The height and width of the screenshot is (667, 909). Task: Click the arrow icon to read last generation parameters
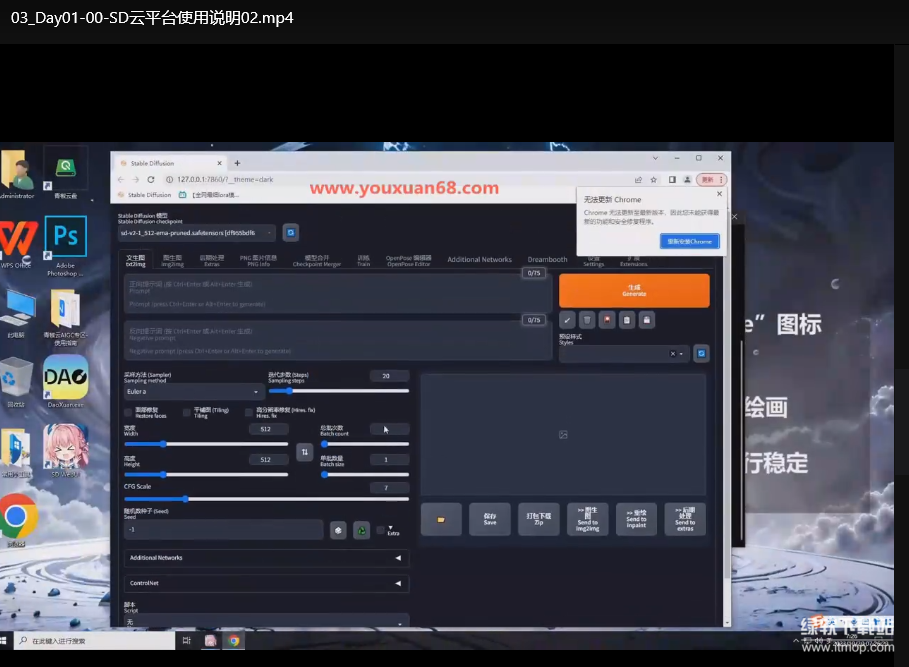pyautogui.click(x=567, y=320)
